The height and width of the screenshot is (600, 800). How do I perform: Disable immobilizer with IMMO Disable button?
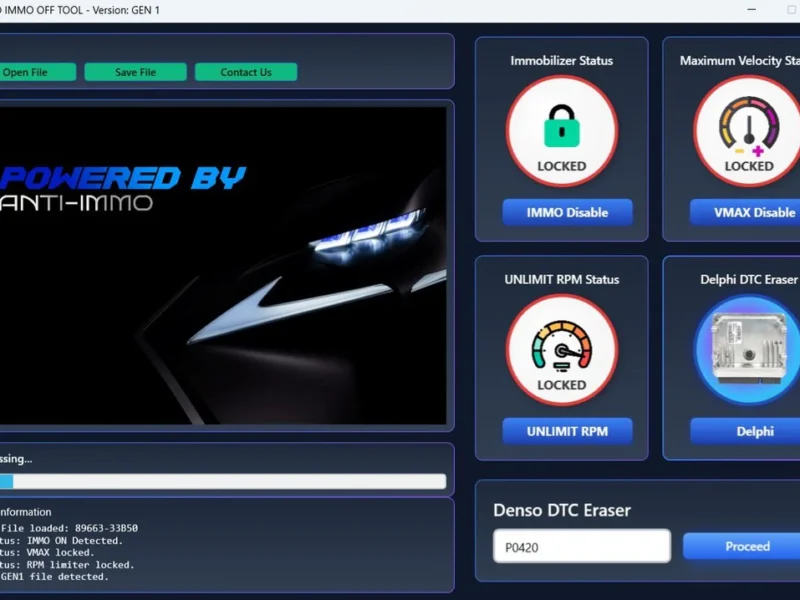pyautogui.click(x=567, y=212)
